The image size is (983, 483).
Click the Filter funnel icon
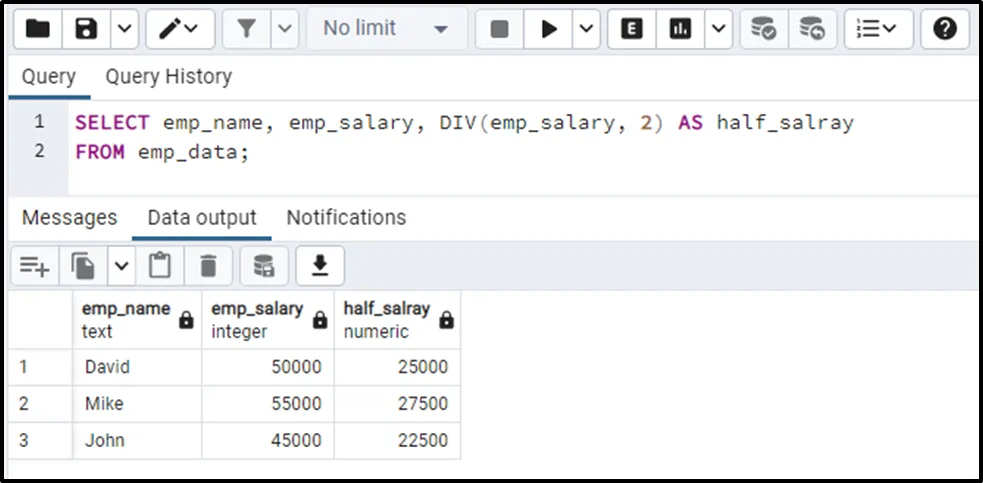tap(247, 29)
